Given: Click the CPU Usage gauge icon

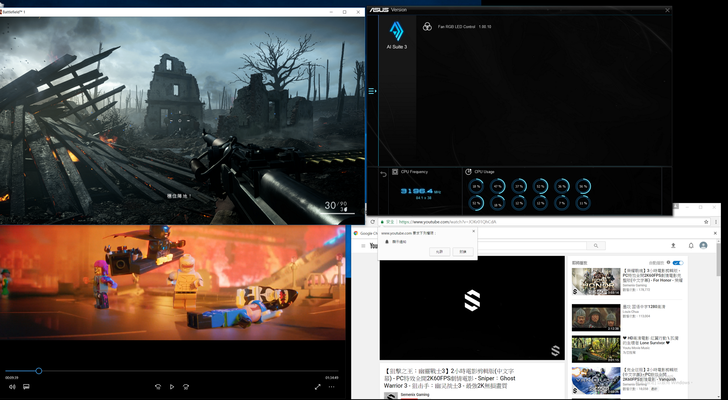Looking at the screenshot, I should coord(468,171).
